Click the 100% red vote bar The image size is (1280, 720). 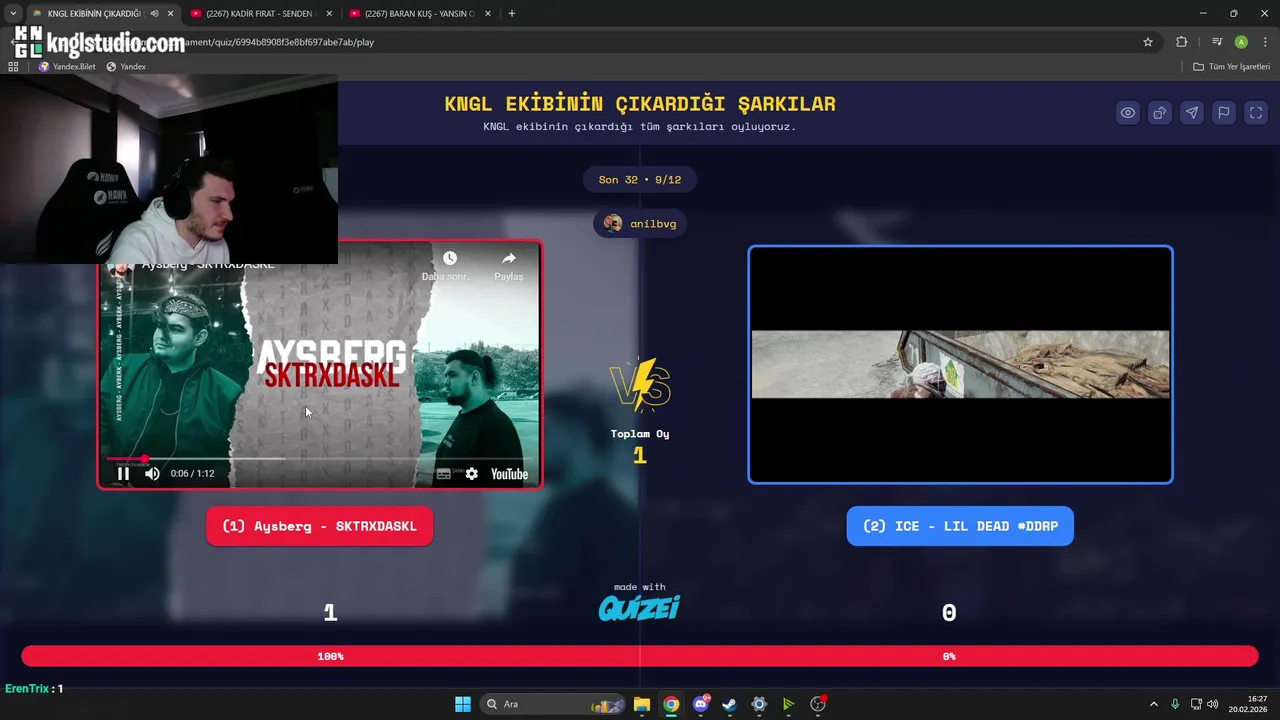tap(330, 657)
